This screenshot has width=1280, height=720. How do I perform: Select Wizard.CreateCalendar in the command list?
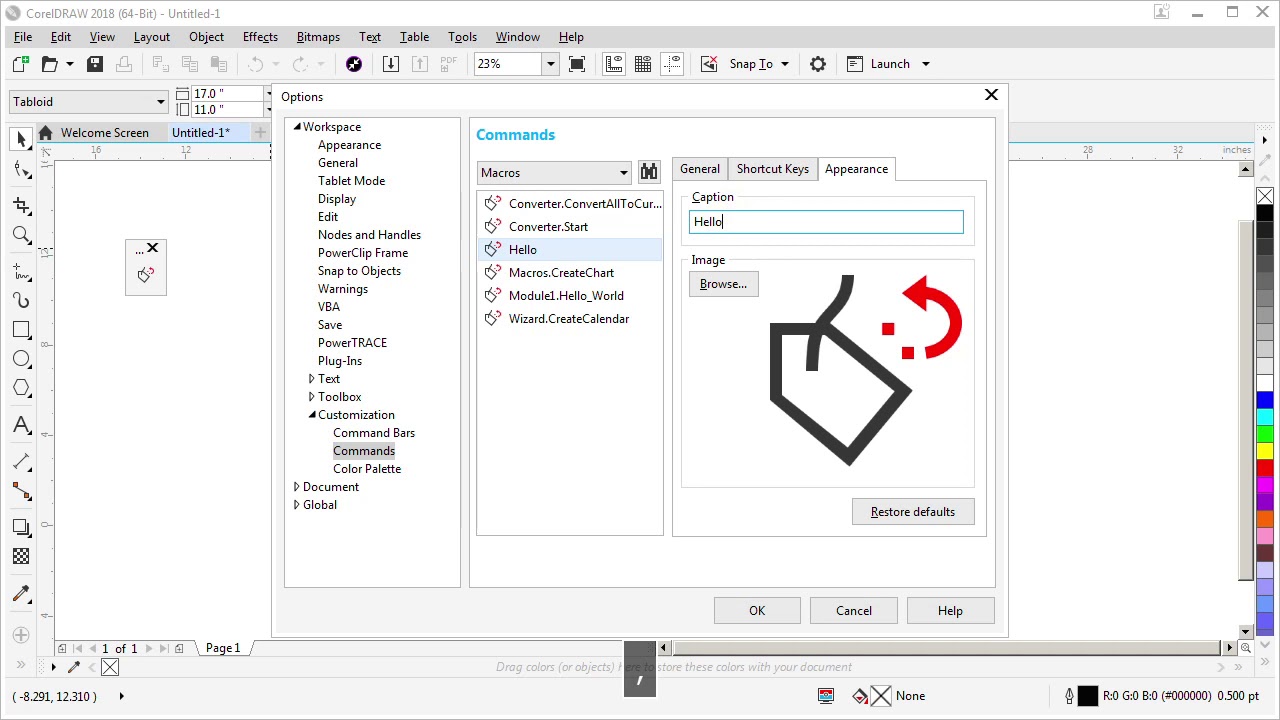tap(569, 319)
